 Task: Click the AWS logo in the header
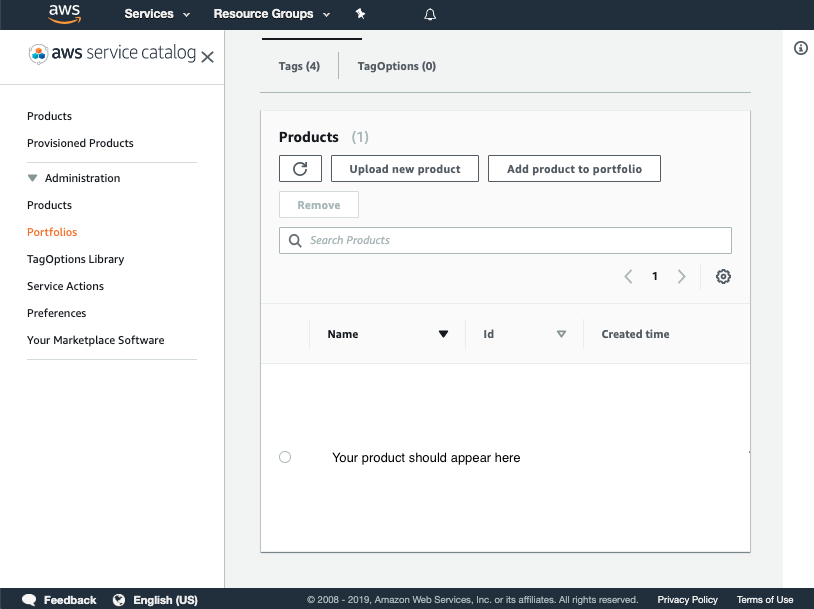64,14
